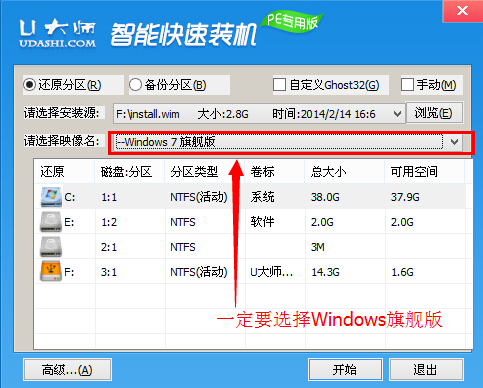Click NTFS(活动) type in the C: row
Screen dimensions: 483x388
(x=199, y=197)
